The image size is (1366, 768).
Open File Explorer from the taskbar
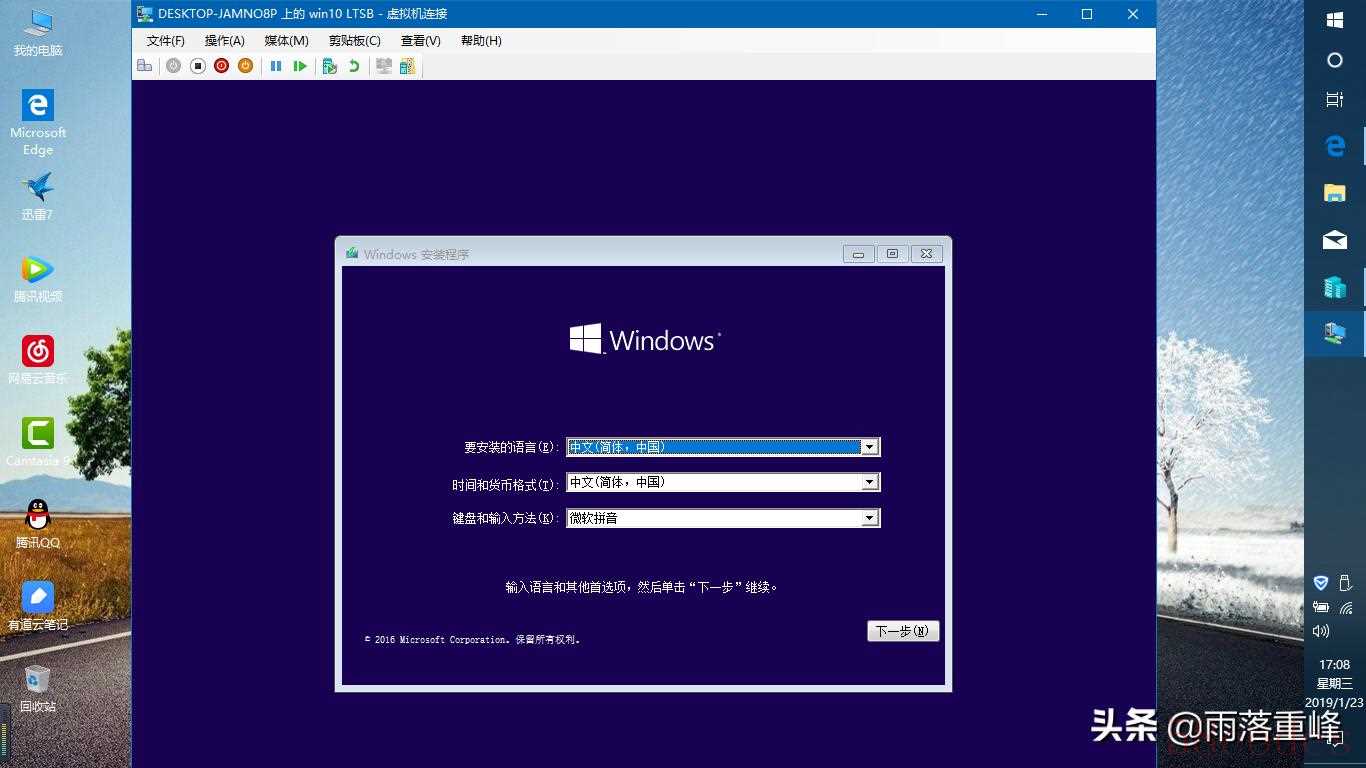click(x=1334, y=193)
